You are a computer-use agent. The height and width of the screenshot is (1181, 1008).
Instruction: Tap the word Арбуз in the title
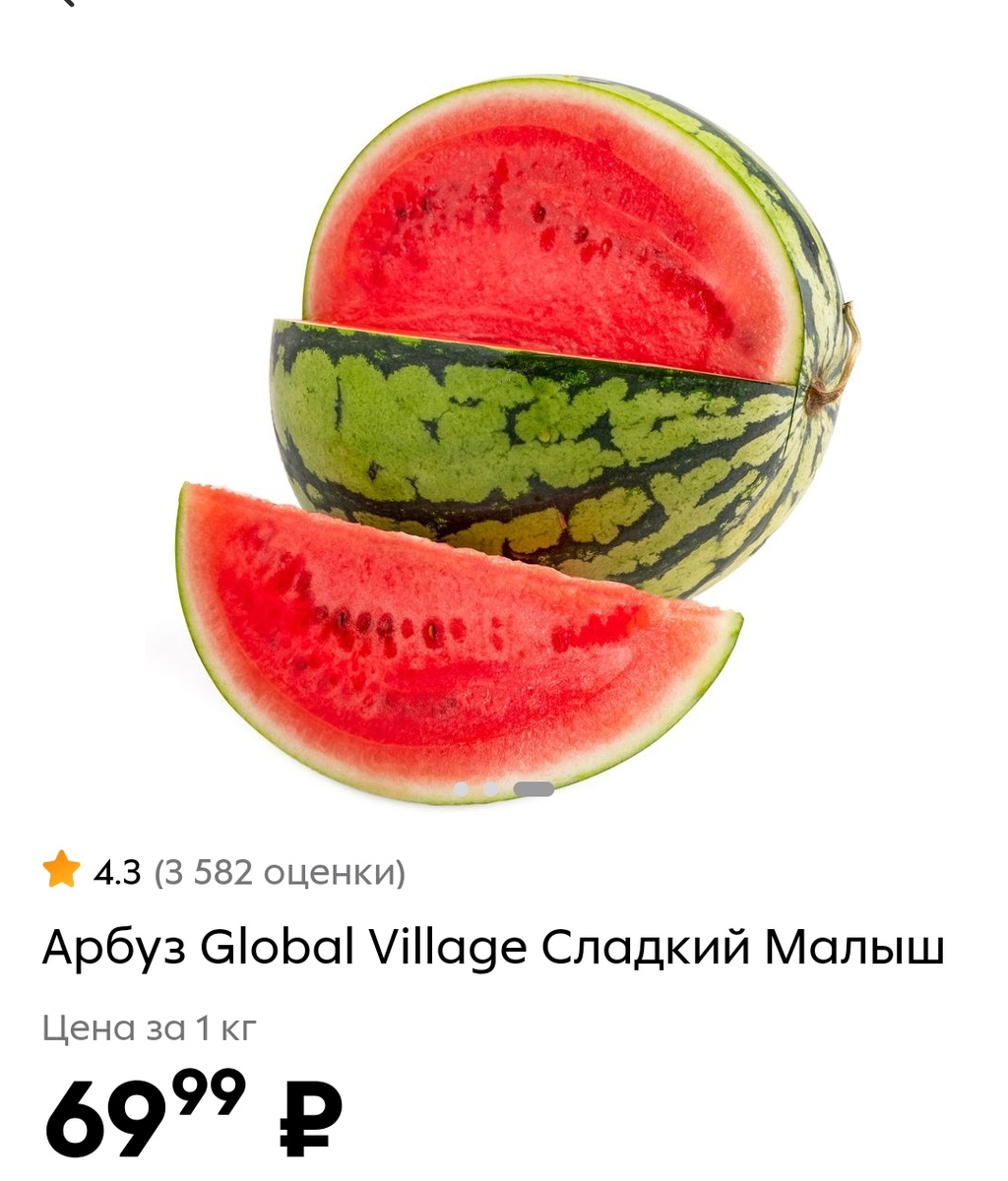pos(112,950)
